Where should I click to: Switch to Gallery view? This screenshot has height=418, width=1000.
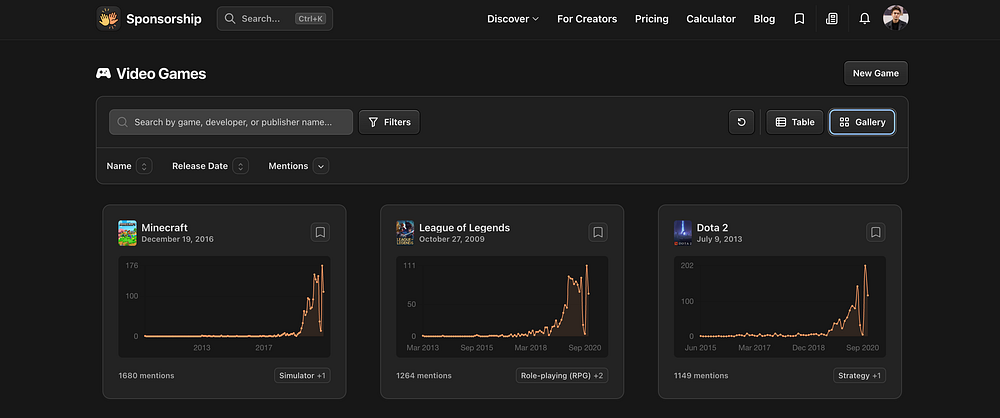[x=862, y=122]
